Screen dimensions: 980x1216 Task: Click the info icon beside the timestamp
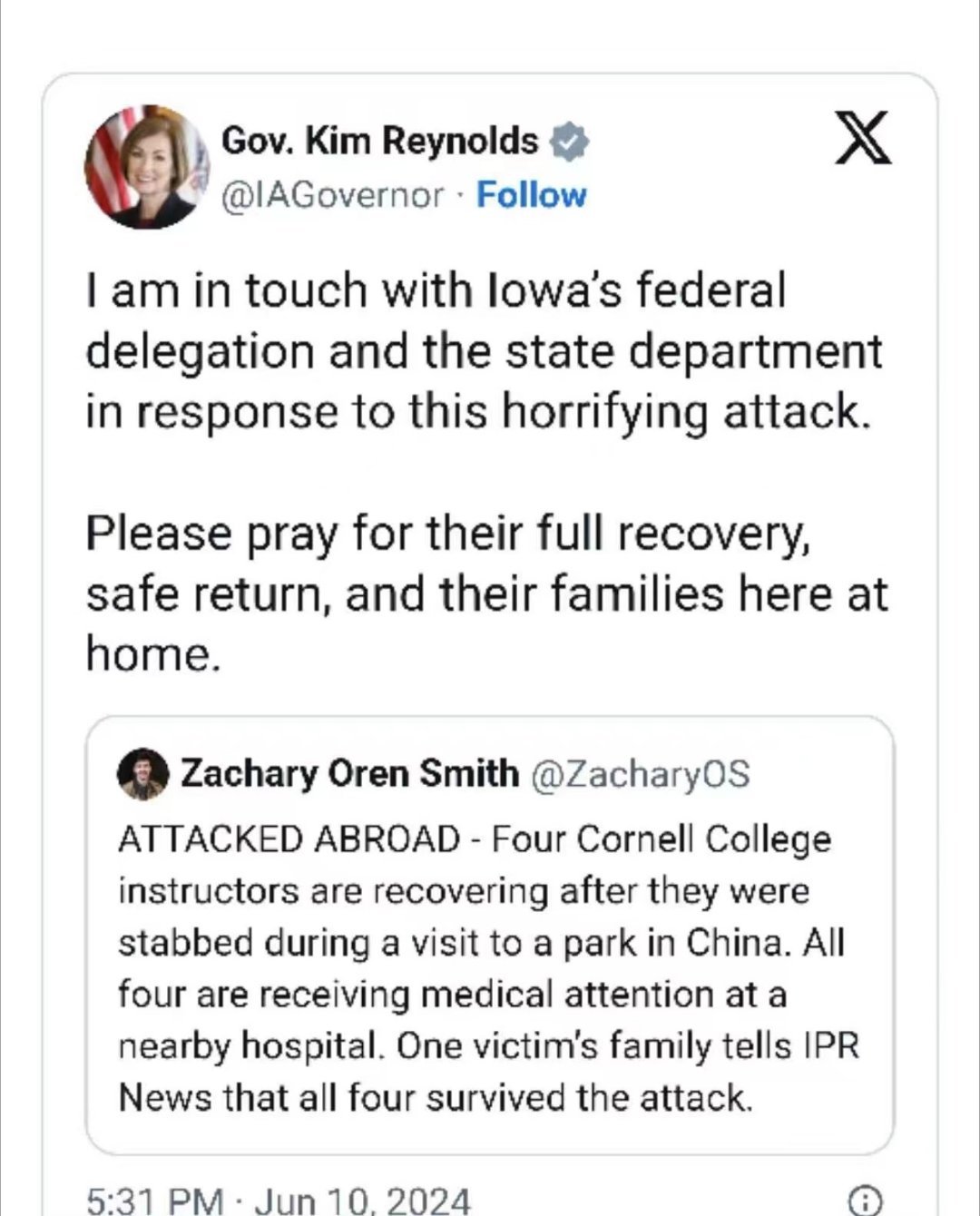[x=864, y=1201]
